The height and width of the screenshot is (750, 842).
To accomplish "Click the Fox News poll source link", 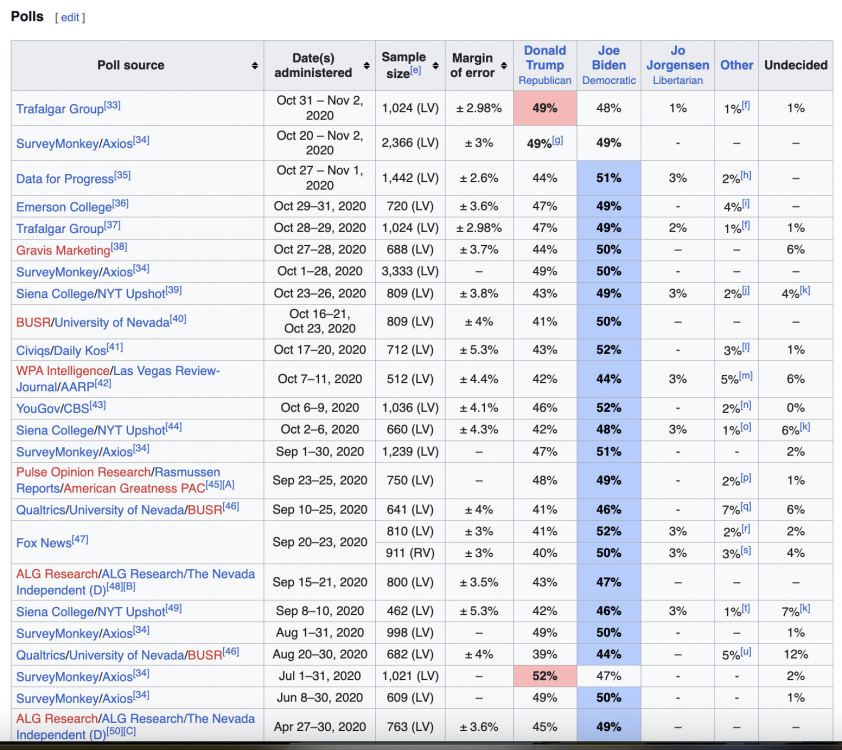I will pyautogui.click(x=45, y=542).
